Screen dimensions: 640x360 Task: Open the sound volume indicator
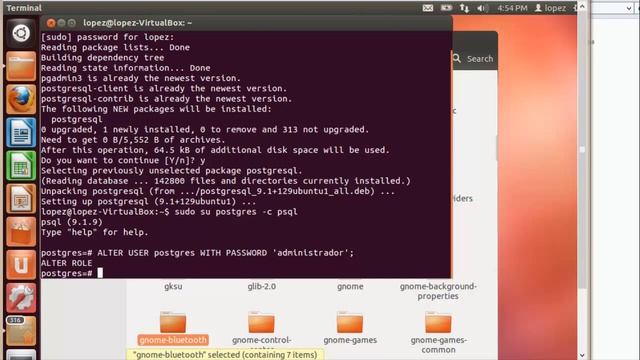(482, 8)
